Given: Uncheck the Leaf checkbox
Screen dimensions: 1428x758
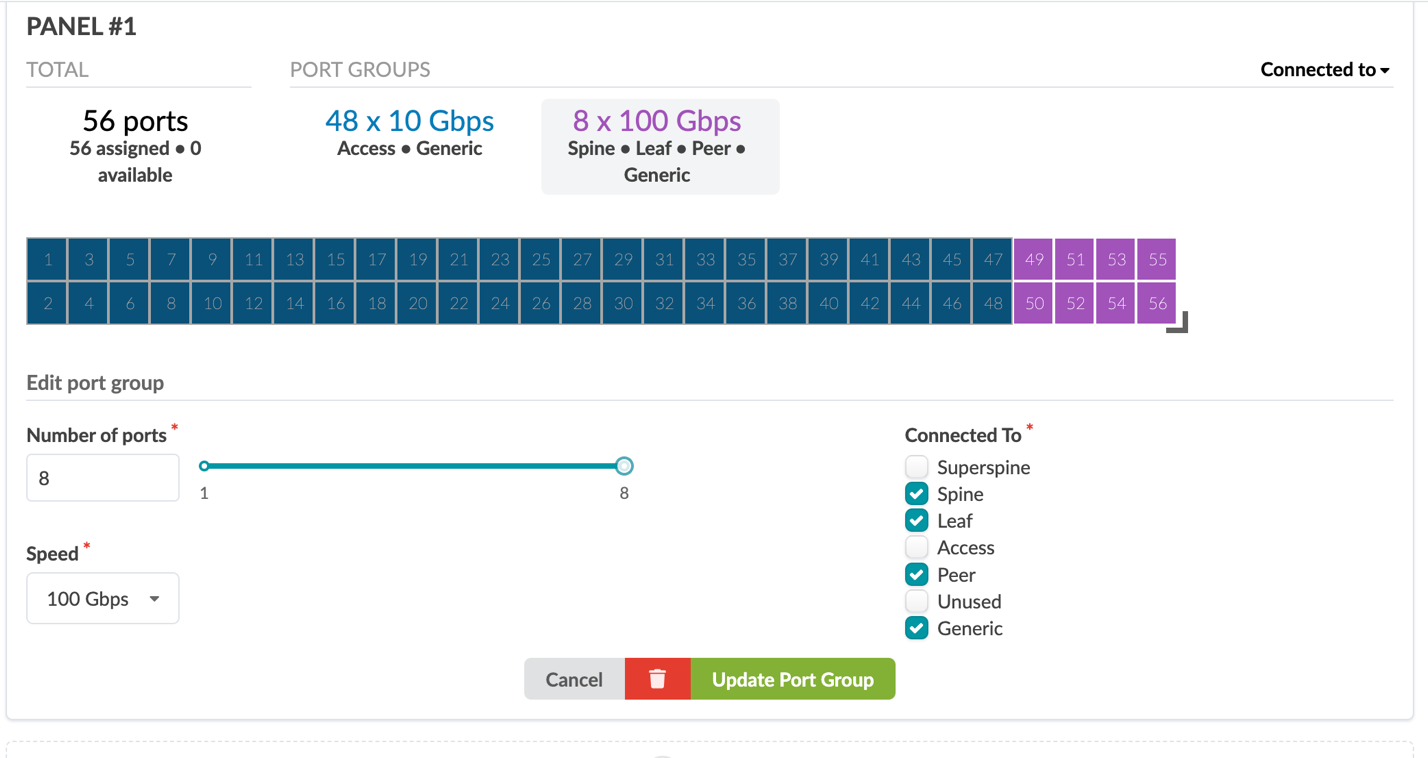Looking at the screenshot, I should point(916,521).
